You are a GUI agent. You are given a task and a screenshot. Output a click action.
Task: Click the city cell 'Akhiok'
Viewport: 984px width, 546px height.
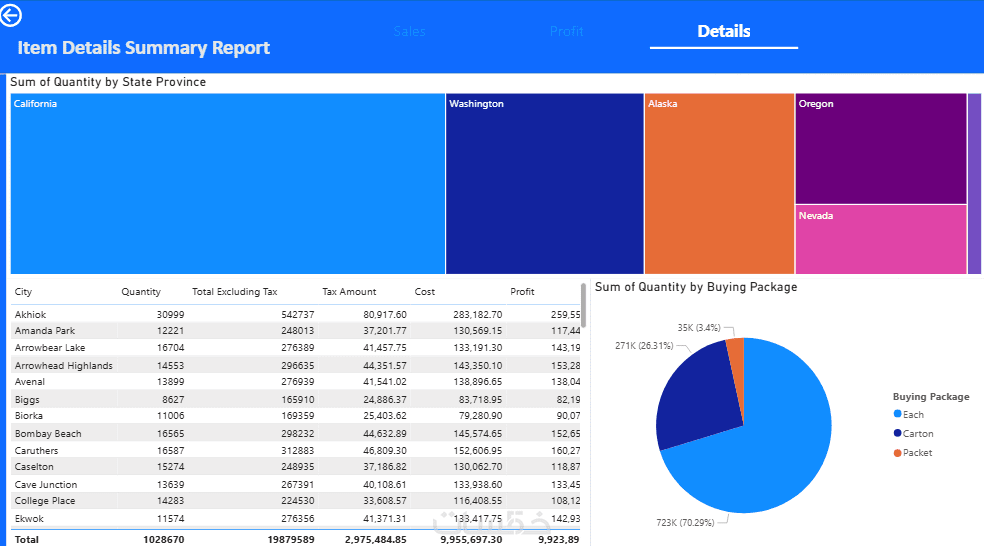point(30,314)
